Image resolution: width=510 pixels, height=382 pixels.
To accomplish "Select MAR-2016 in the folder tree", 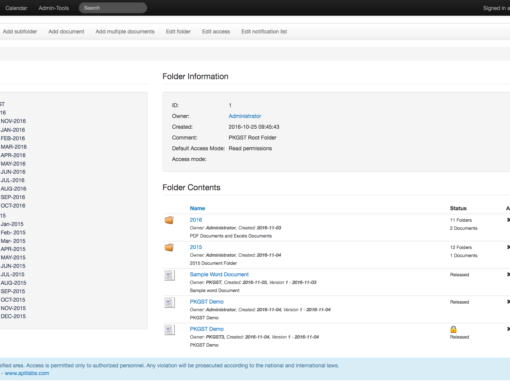I will point(14,147).
